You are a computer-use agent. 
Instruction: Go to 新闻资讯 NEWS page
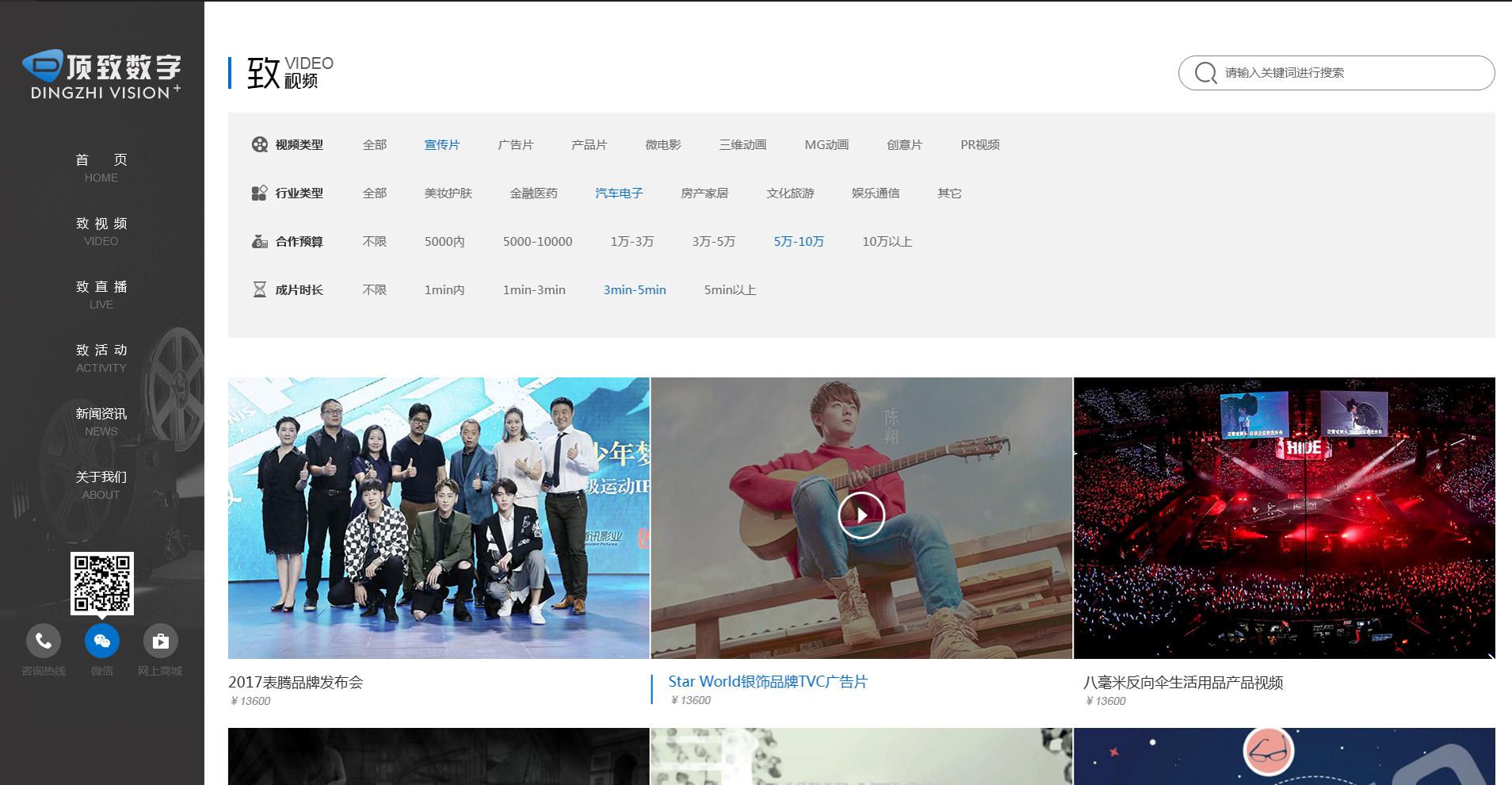(x=101, y=421)
